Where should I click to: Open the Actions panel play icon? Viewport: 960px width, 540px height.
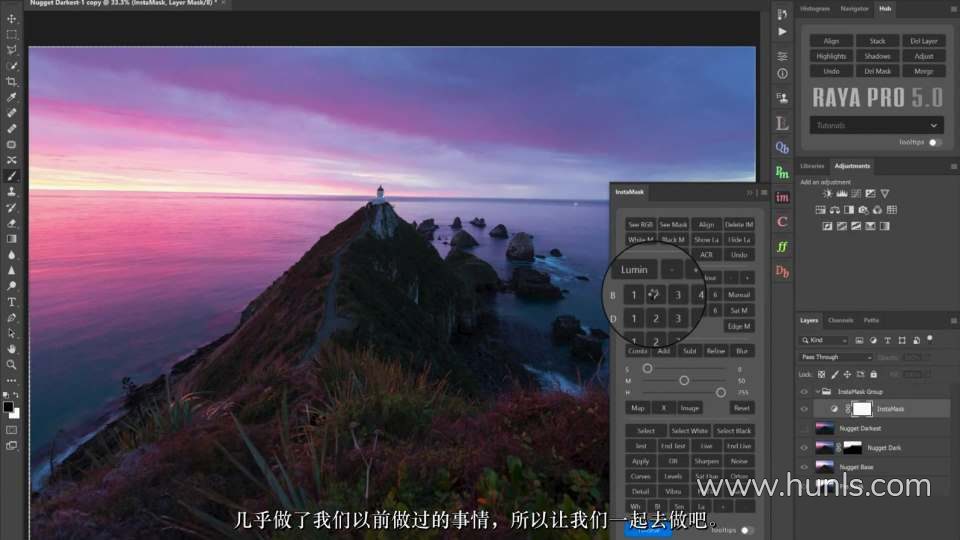tap(782, 32)
